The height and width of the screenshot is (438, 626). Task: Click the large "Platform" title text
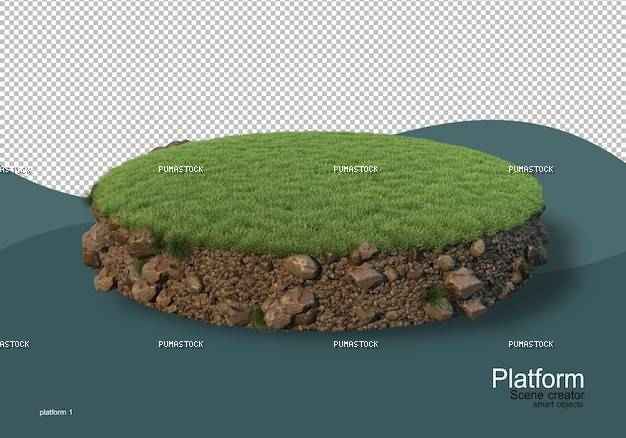pos(538,379)
